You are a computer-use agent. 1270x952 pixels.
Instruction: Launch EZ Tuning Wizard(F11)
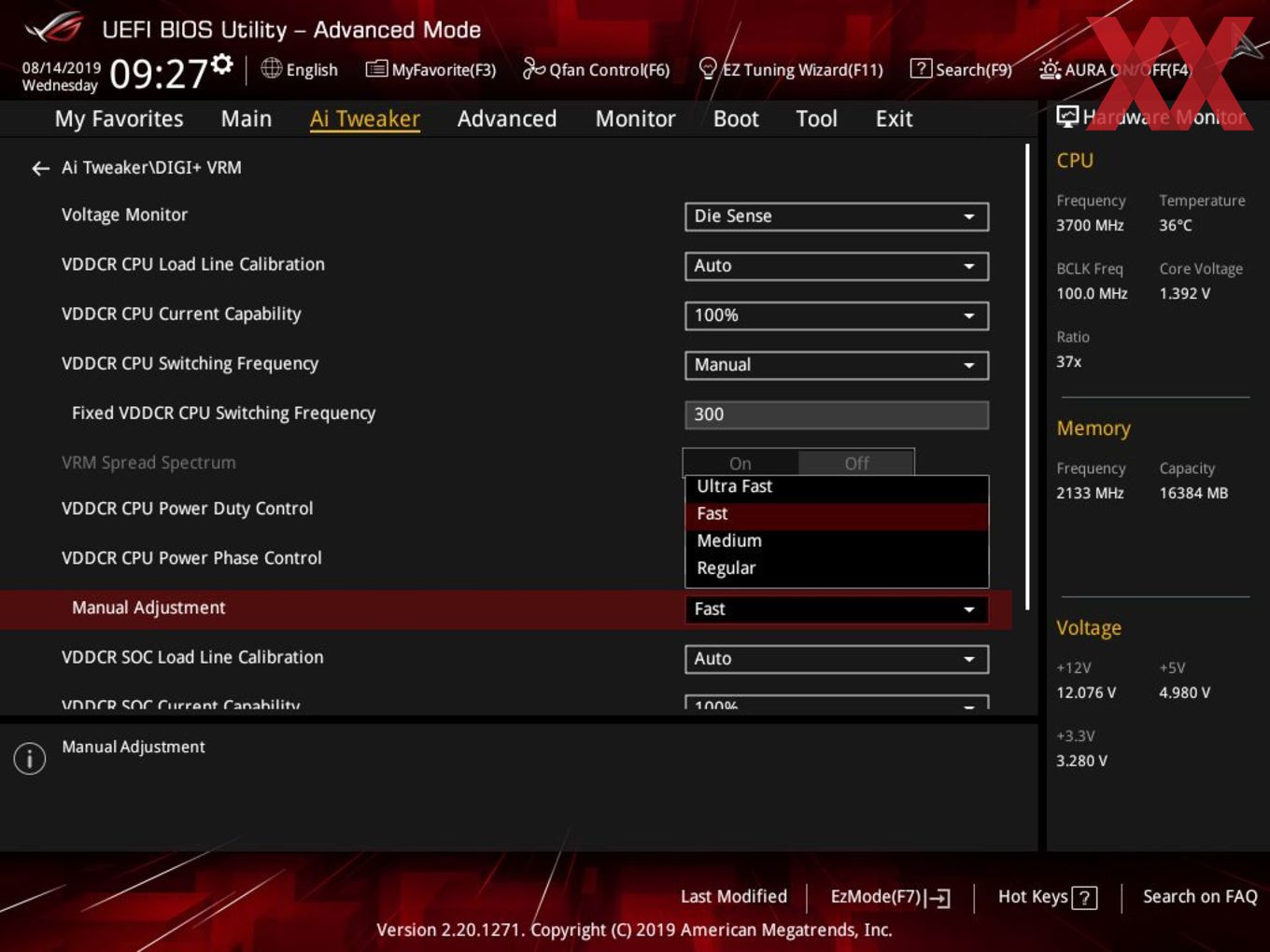(x=790, y=69)
